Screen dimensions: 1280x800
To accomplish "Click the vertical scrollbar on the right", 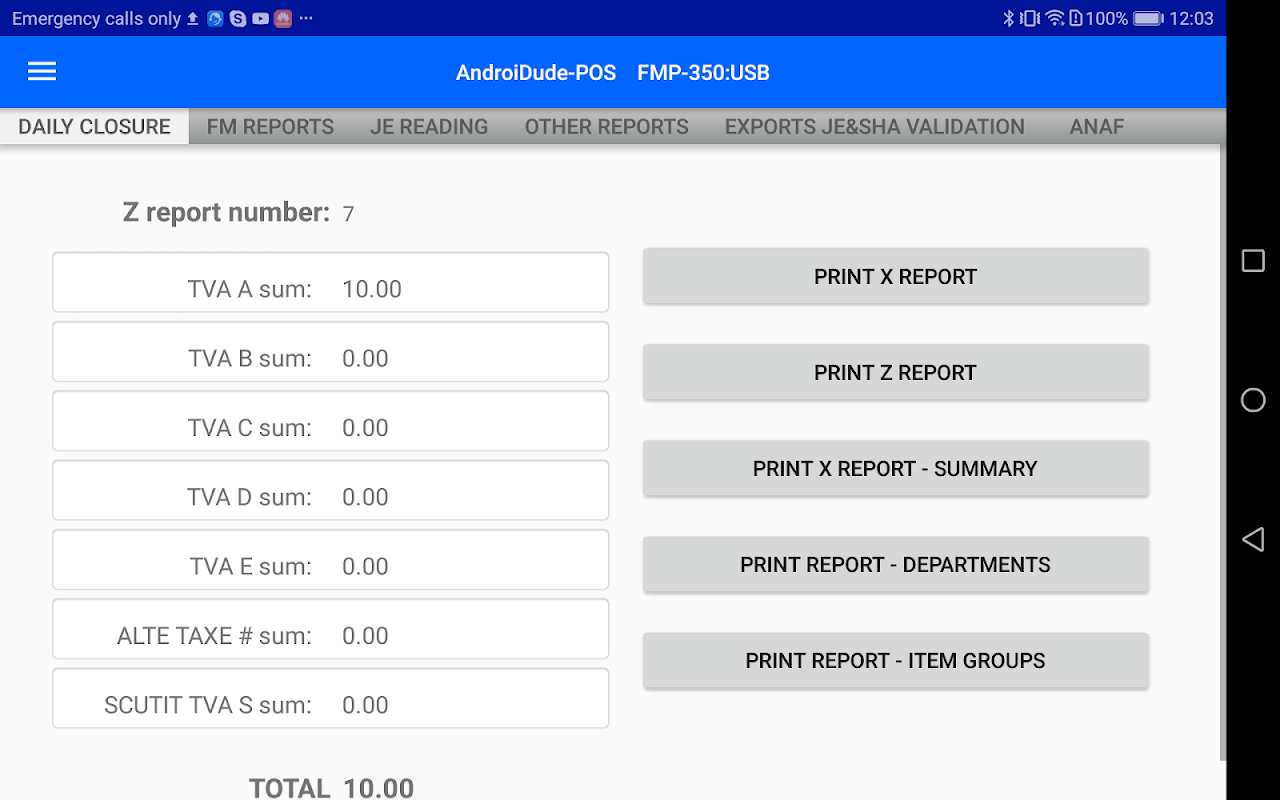I will click(1223, 452).
